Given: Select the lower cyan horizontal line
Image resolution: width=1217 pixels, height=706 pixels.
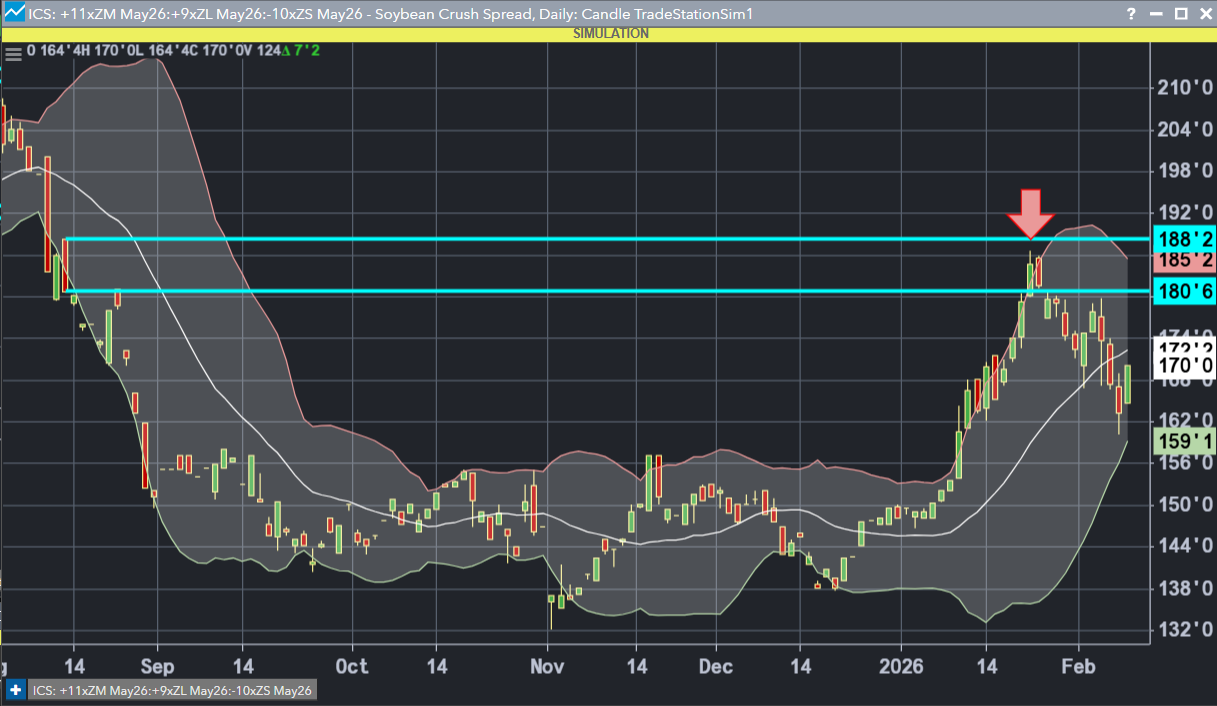Looking at the screenshot, I should click(608, 291).
